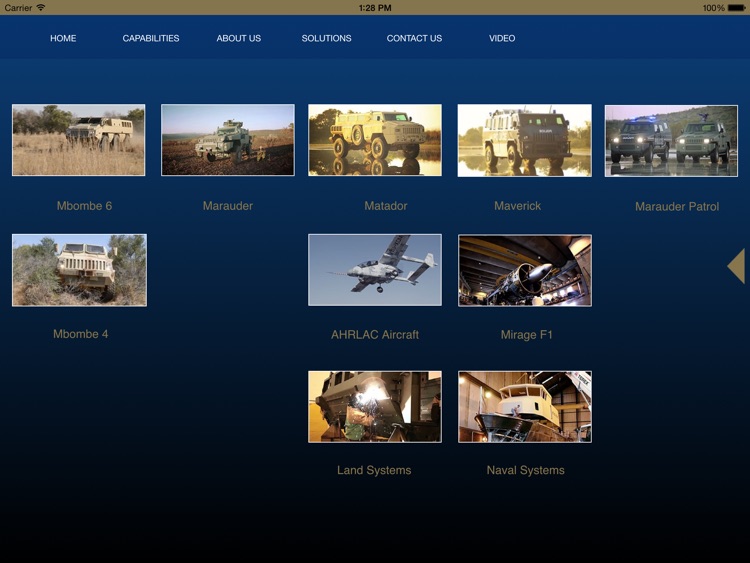750x563 pixels.
Task: Click the Naval Systems caption
Action: click(x=526, y=470)
